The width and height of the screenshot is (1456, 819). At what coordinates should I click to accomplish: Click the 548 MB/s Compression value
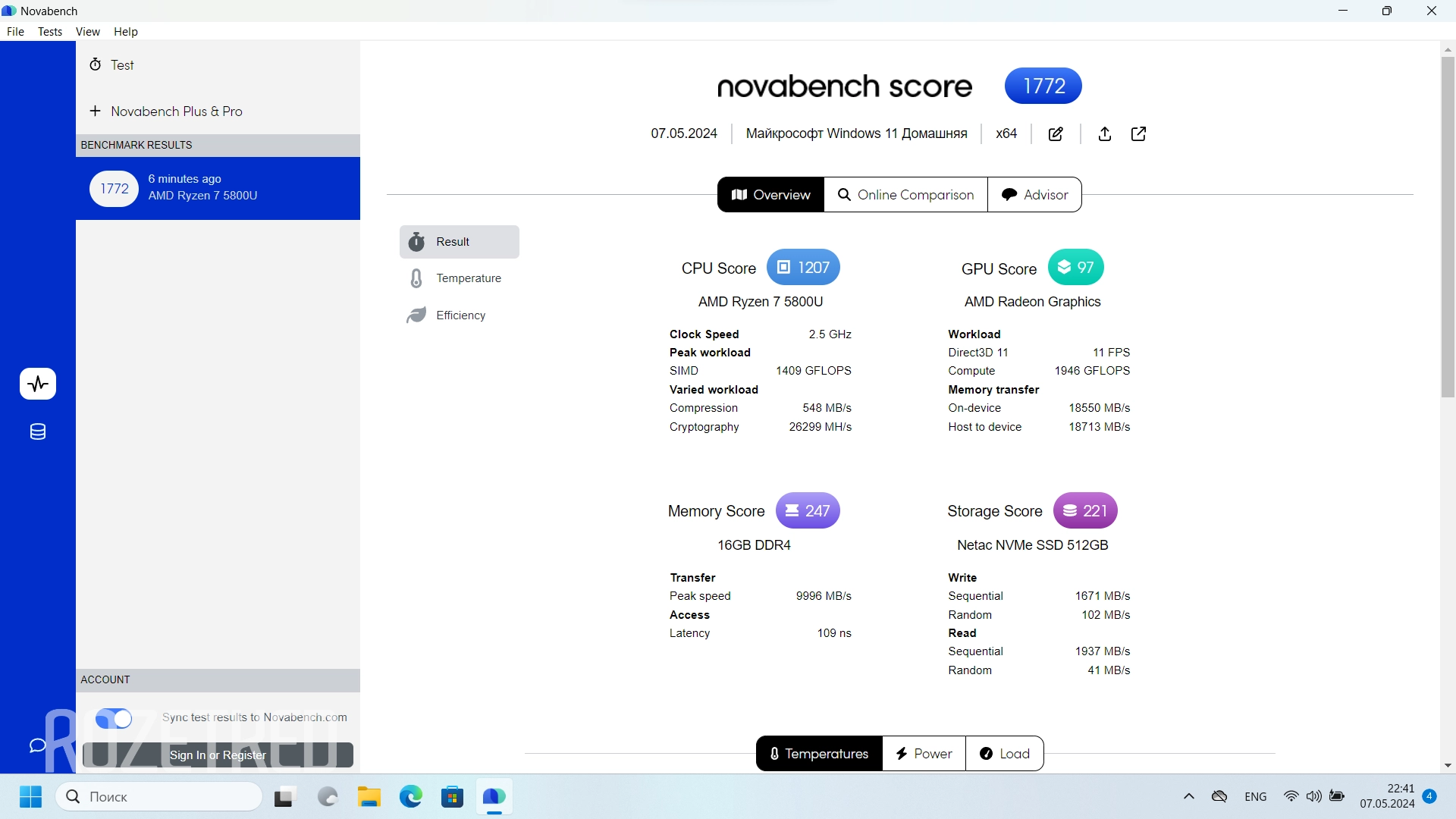click(827, 408)
